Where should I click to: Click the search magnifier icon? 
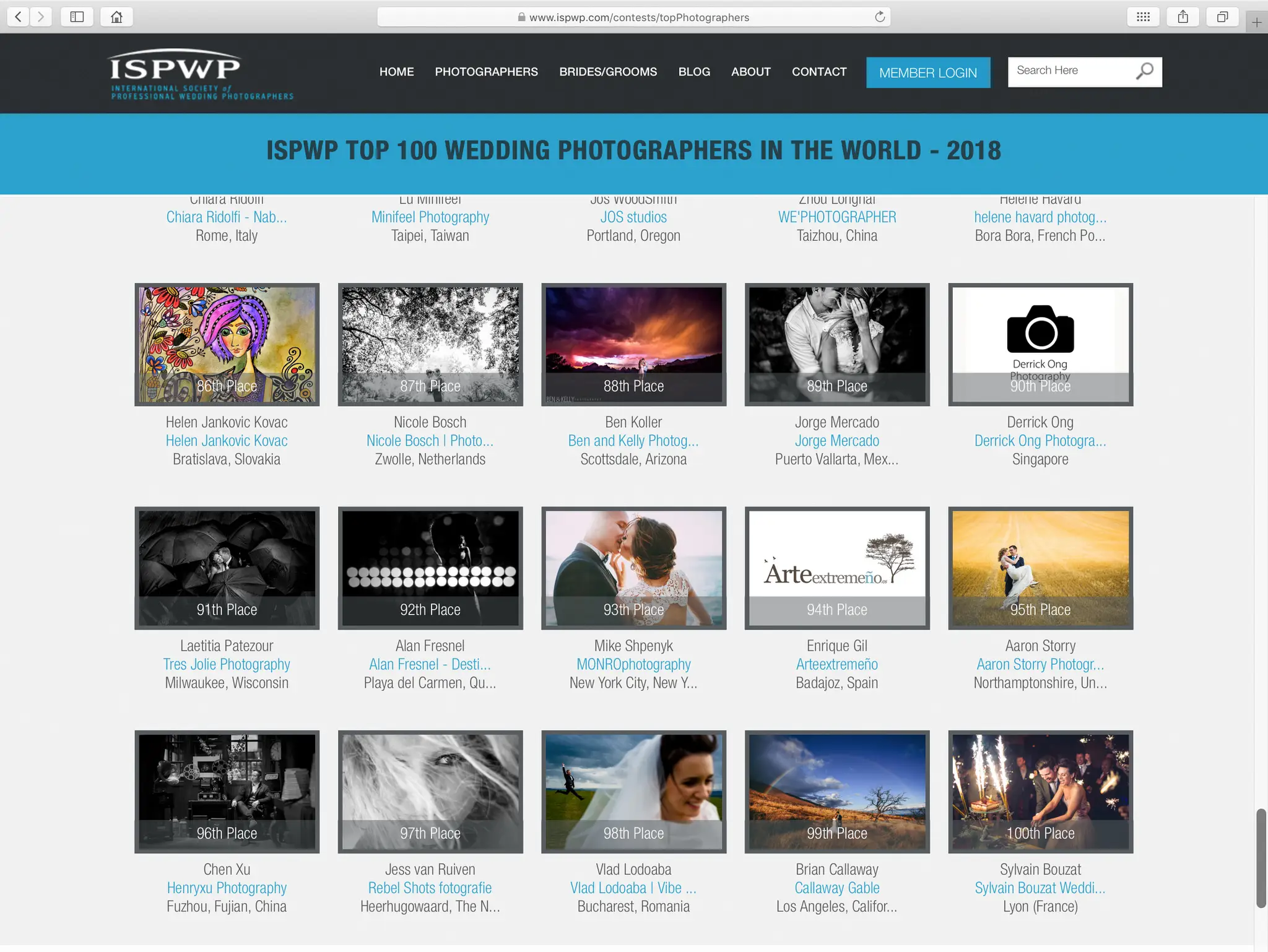click(1145, 72)
